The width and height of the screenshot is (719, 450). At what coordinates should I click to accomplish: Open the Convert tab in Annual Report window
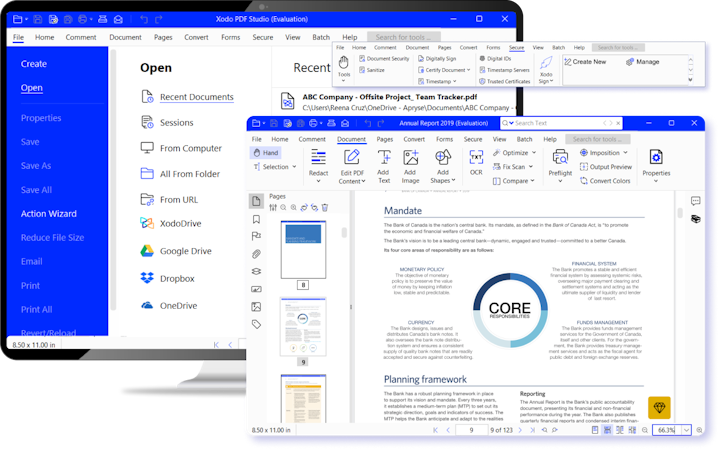pyautogui.click(x=414, y=139)
